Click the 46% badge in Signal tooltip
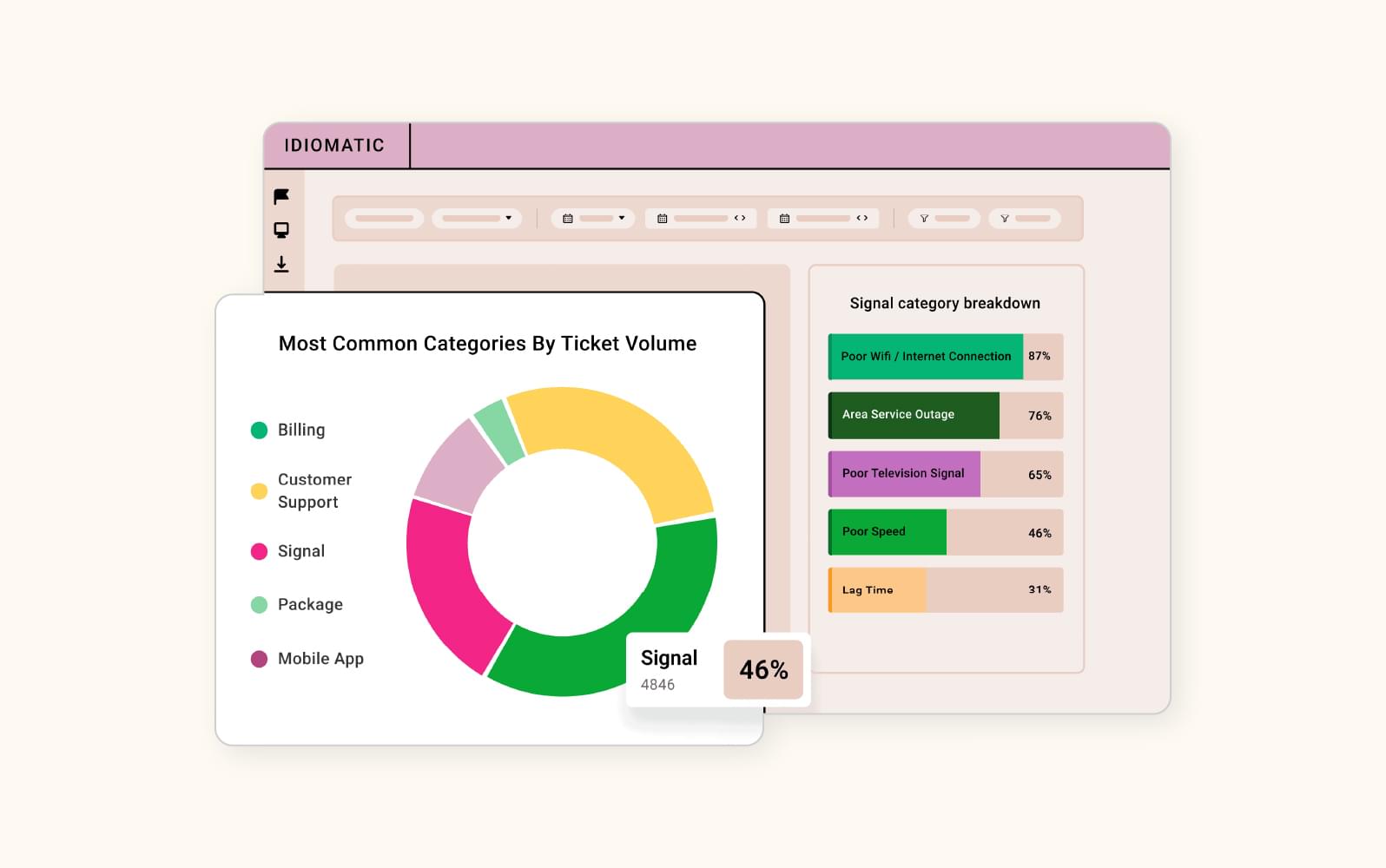This screenshot has height=868, width=1386. coord(763,669)
